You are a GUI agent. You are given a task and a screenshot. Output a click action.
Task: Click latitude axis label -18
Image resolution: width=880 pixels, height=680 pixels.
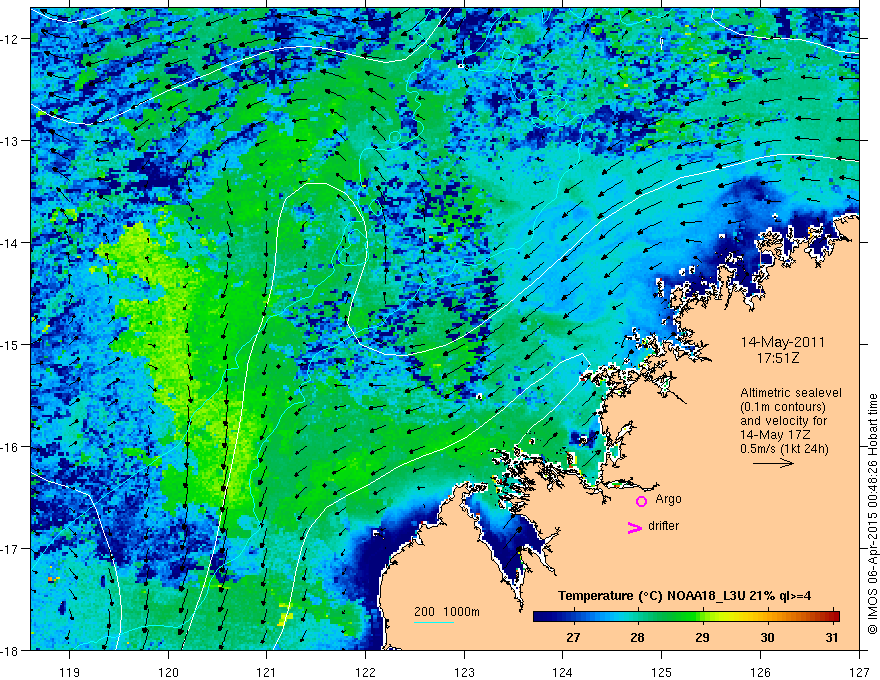click(x=10, y=650)
